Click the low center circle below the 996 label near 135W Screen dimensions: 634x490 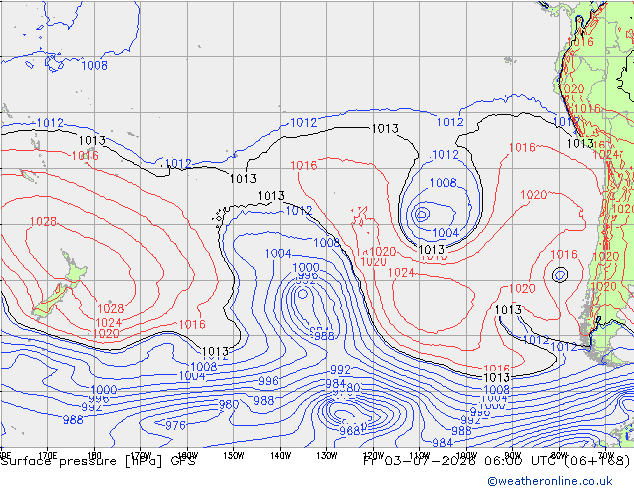tap(302, 294)
